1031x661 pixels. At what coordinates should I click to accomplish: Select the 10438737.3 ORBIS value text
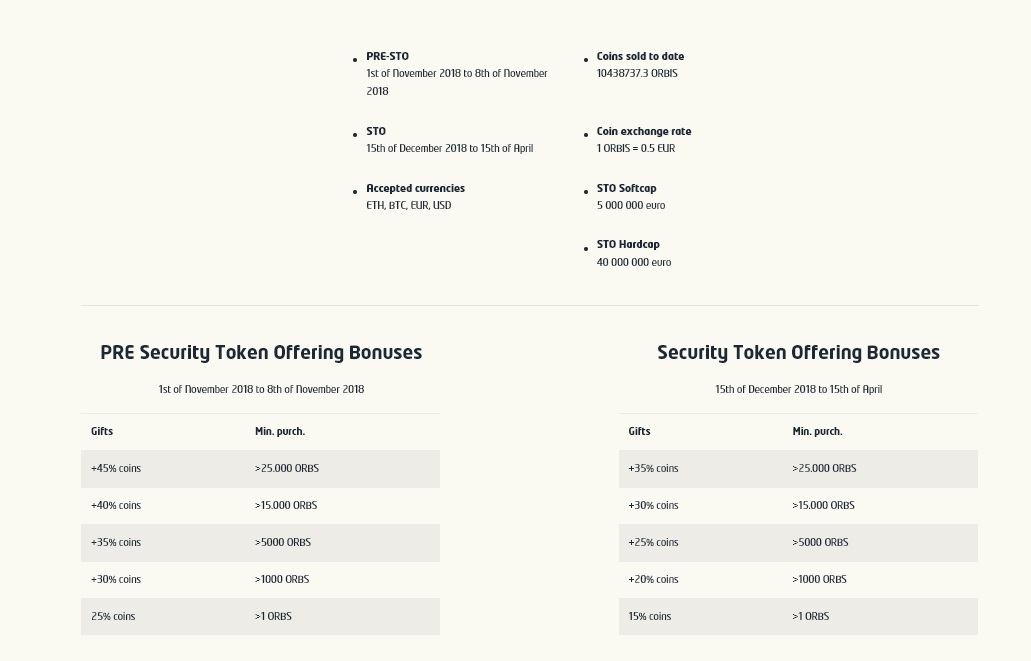[x=637, y=73]
